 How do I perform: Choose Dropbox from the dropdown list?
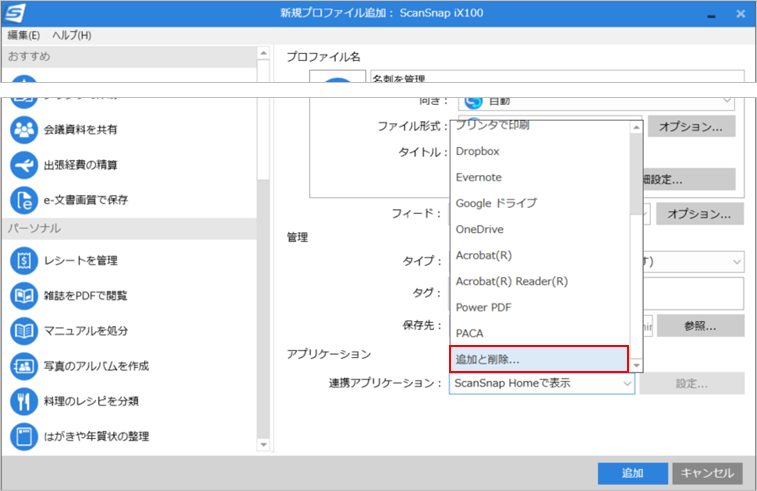pyautogui.click(x=477, y=151)
